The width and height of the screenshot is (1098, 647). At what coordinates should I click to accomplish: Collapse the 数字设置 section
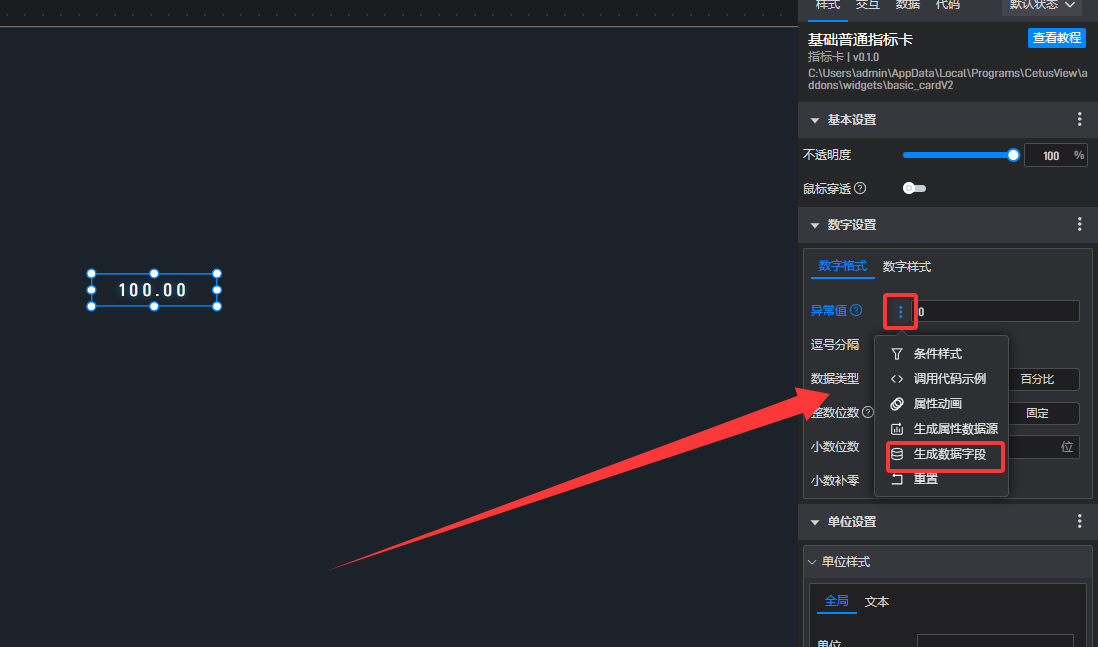[x=814, y=225]
